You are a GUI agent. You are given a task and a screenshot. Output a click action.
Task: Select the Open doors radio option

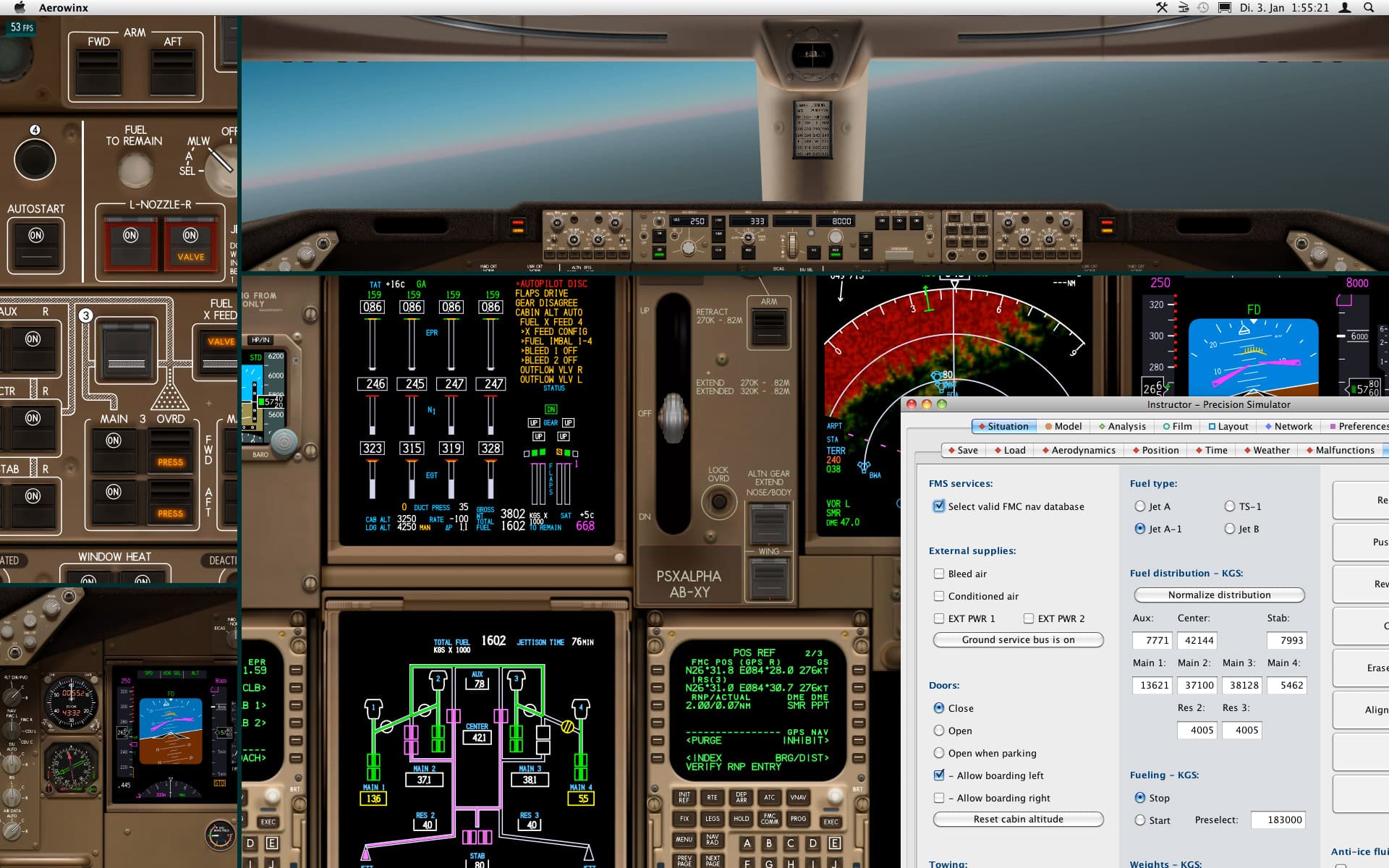(x=939, y=731)
